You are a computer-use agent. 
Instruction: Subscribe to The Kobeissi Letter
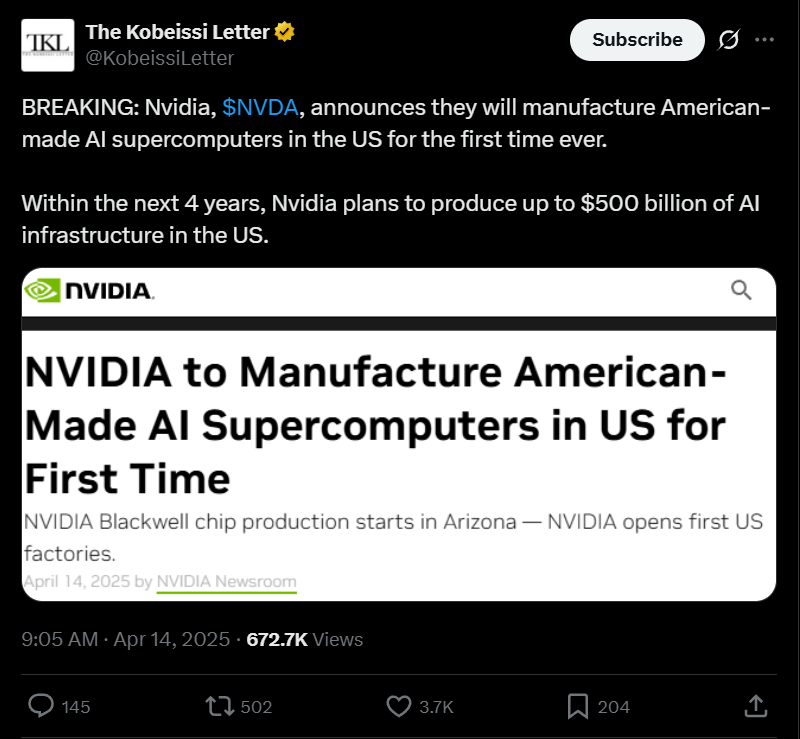coord(637,40)
